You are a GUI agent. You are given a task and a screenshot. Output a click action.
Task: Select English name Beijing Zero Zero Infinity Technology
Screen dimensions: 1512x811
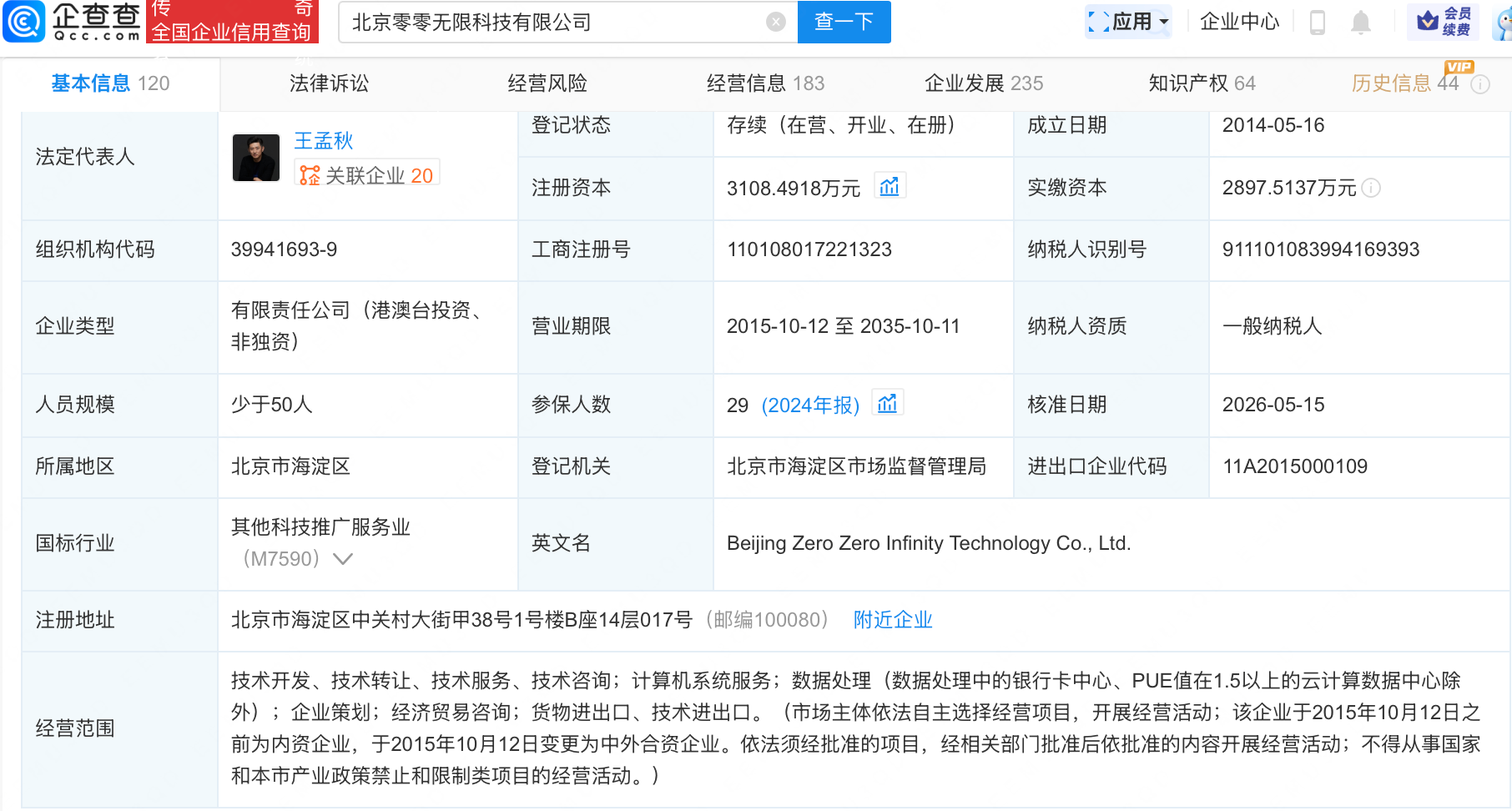[929, 543]
